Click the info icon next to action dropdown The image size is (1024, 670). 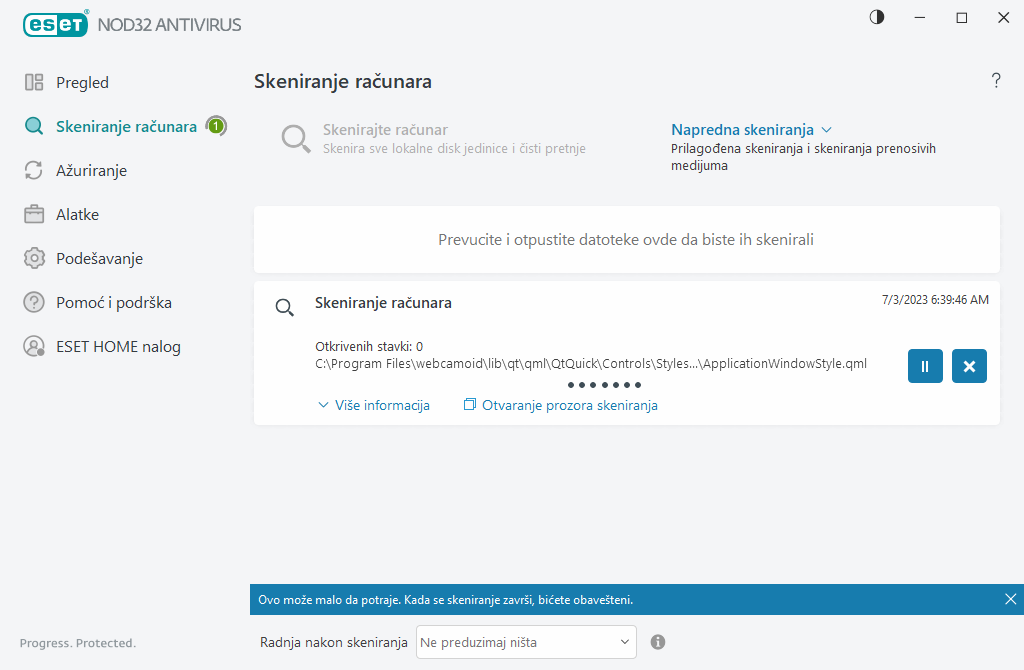(658, 642)
